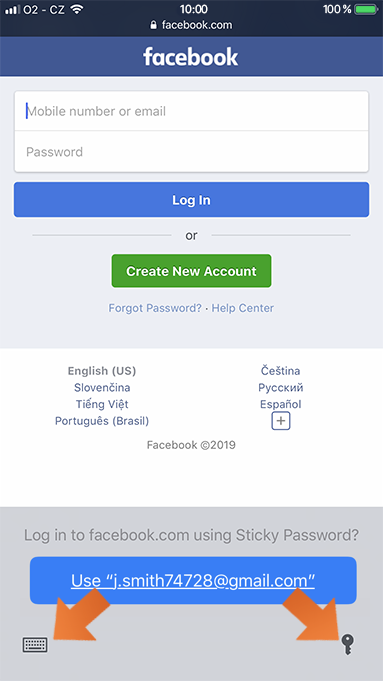Screen dimensions: 383x681
Task: Click the facebook logo in header
Action: click(x=191, y=56)
